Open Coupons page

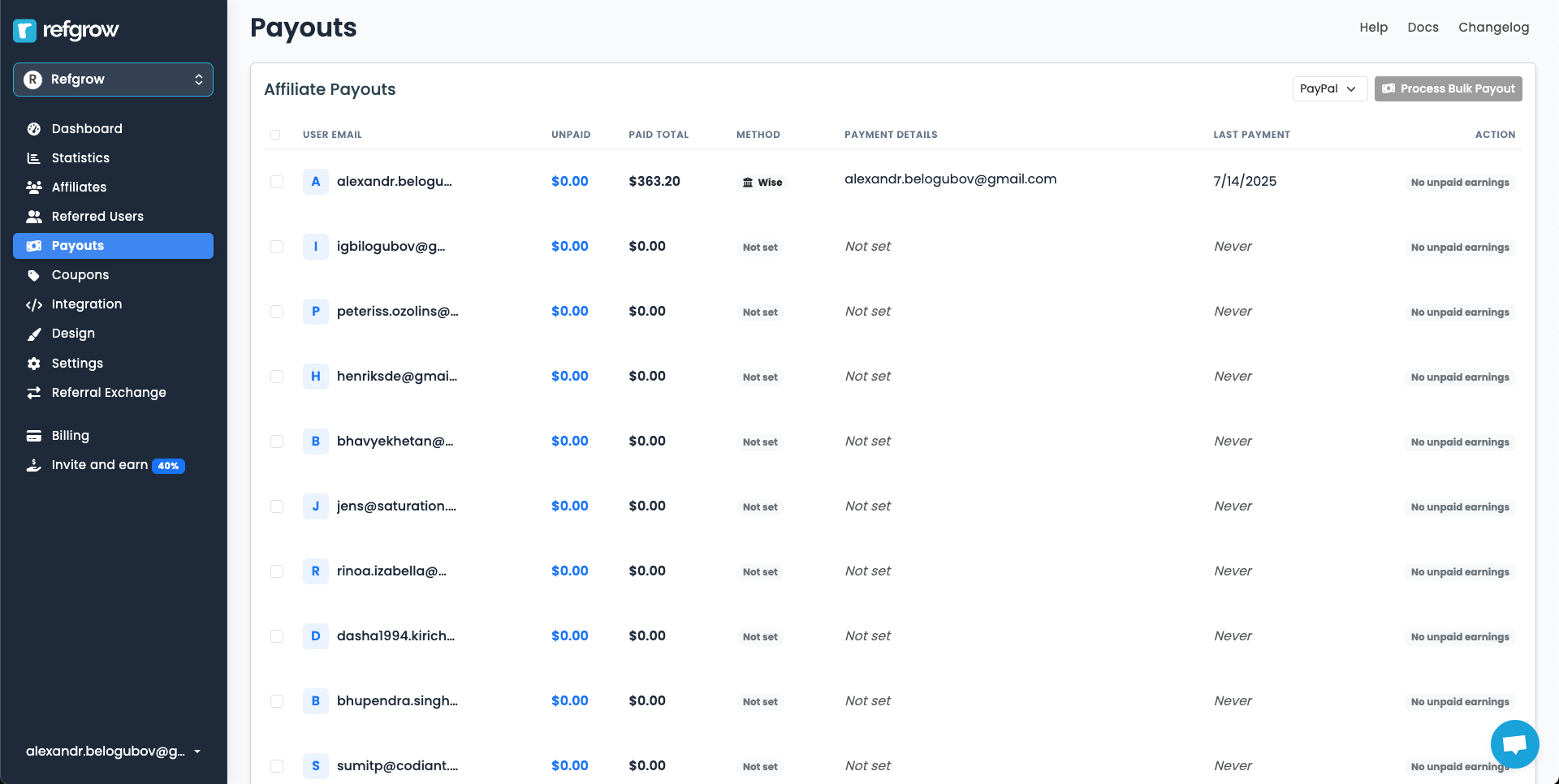click(113, 275)
